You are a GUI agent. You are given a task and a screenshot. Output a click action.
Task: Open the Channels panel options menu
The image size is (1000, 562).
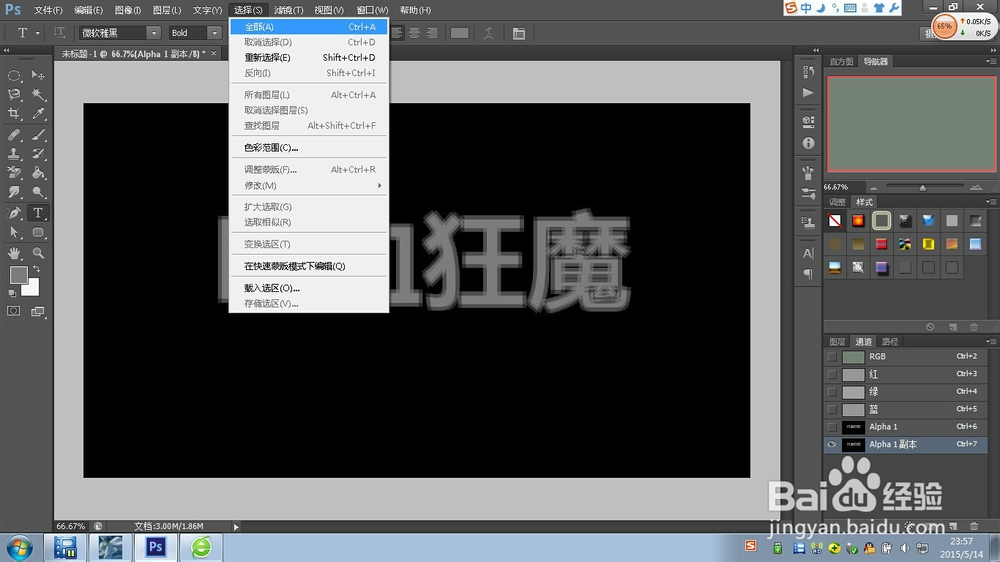(990, 341)
